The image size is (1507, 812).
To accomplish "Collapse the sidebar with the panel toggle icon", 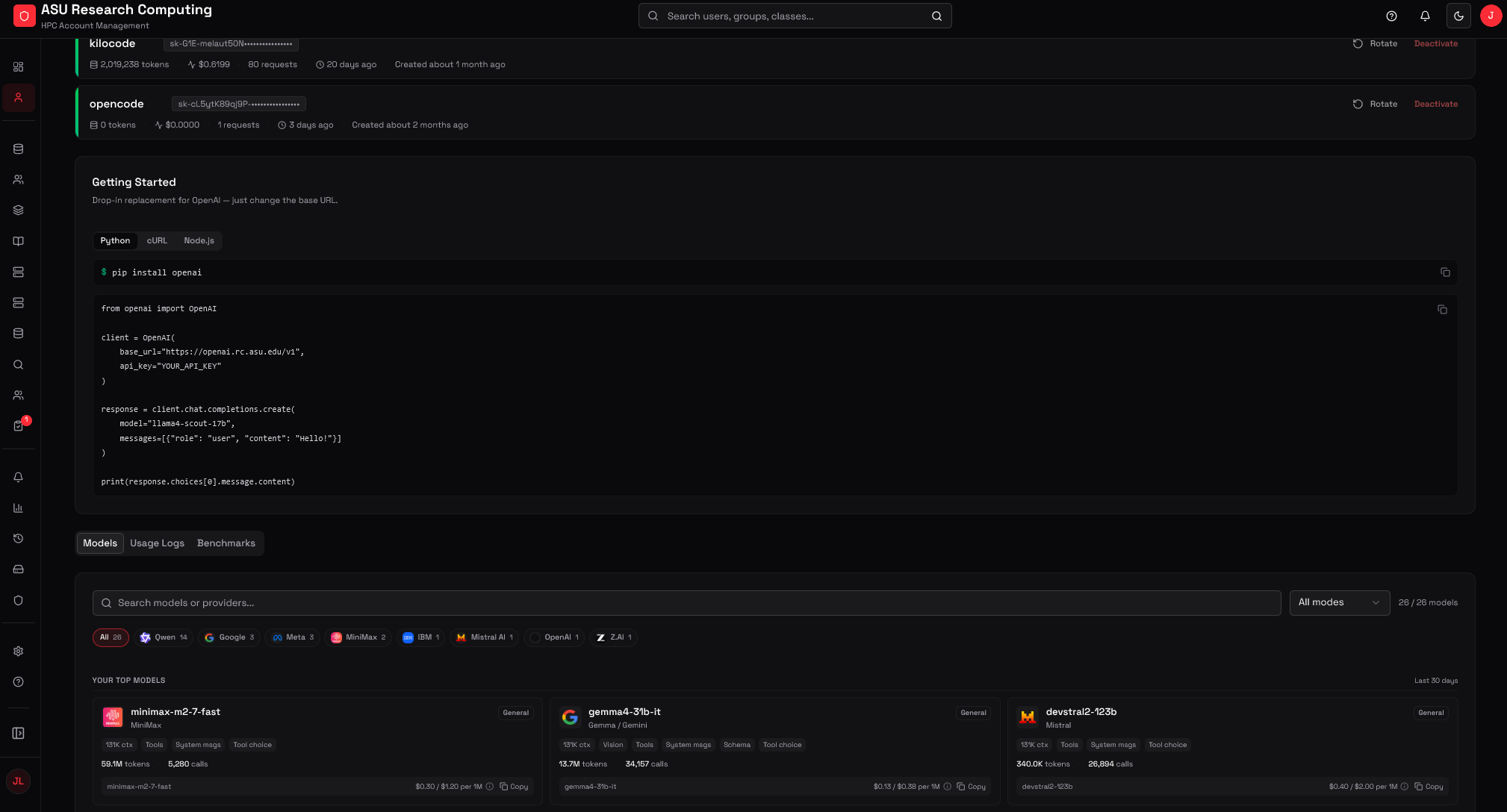I will click(x=19, y=734).
